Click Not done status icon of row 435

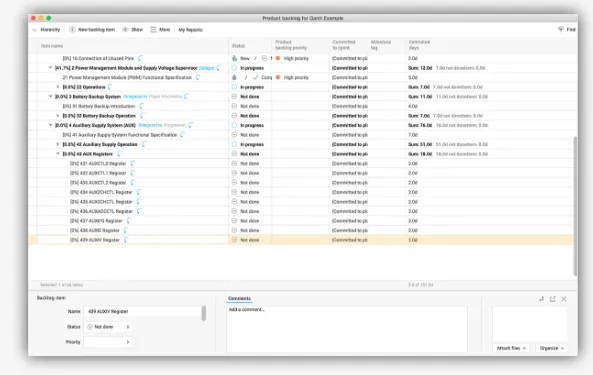234,201
